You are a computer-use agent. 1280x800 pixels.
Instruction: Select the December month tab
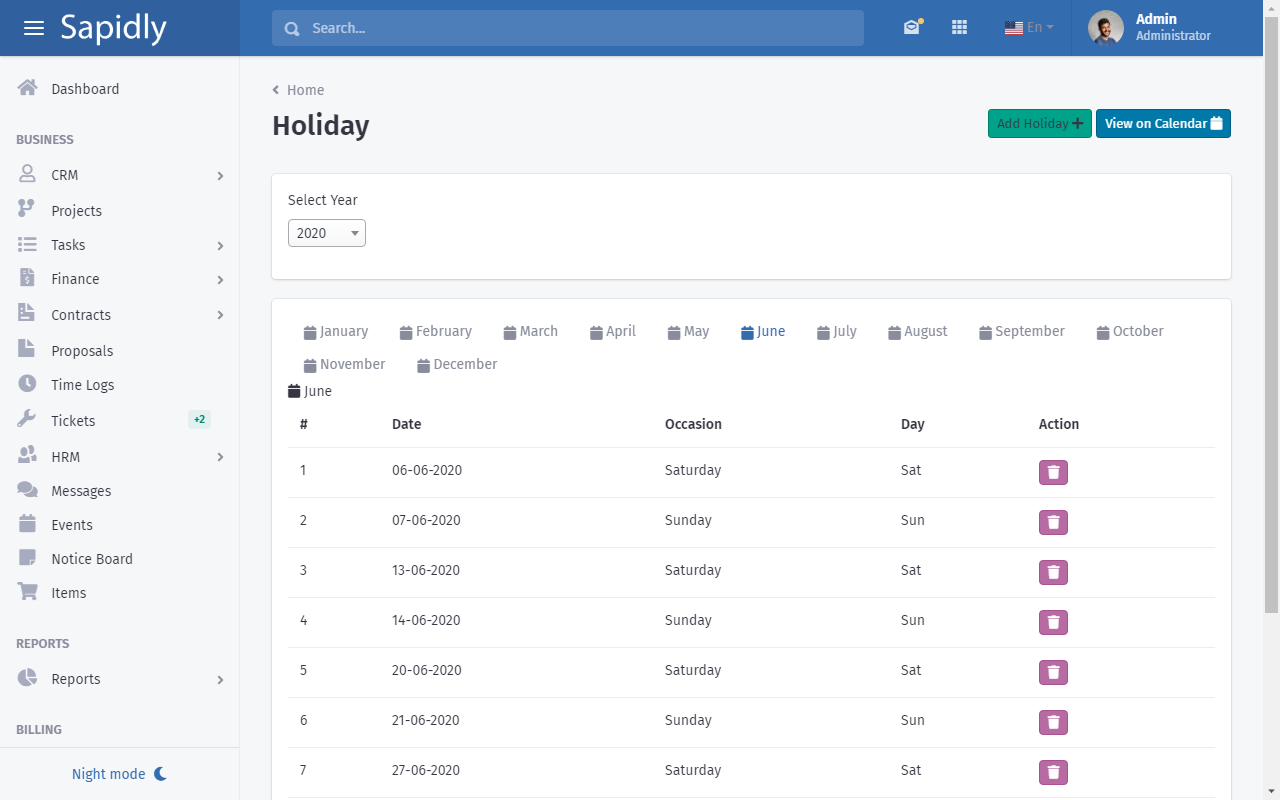(457, 365)
